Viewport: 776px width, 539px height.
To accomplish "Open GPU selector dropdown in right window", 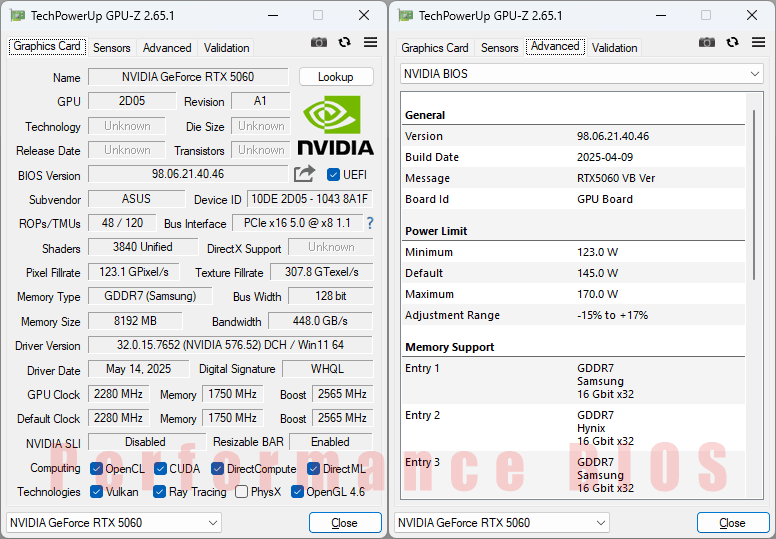I will 501,523.
